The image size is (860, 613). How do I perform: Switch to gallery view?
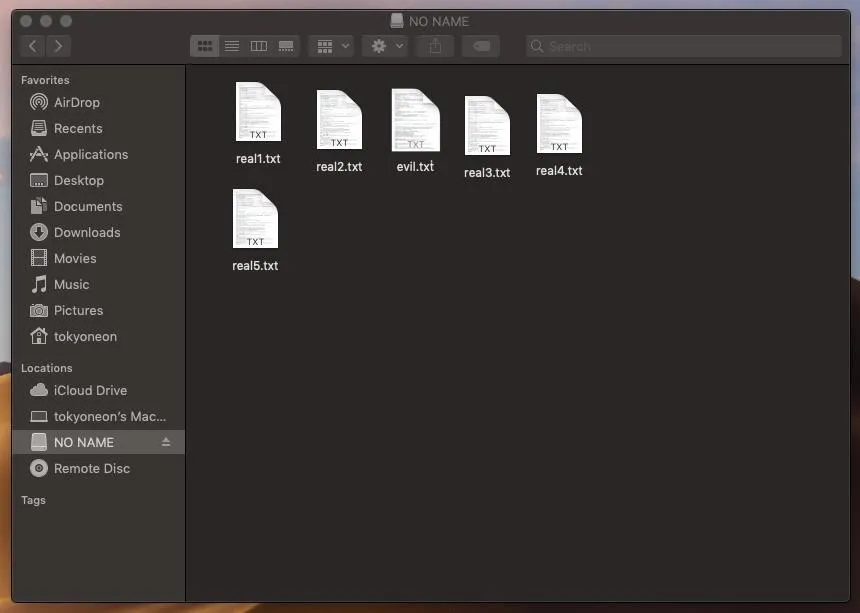click(286, 46)
